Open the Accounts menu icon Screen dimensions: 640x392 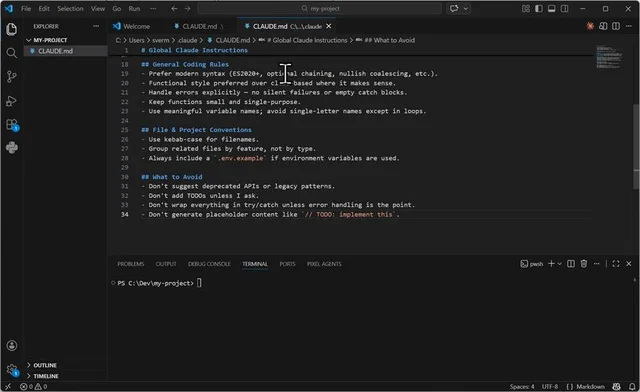pos(11,345)
